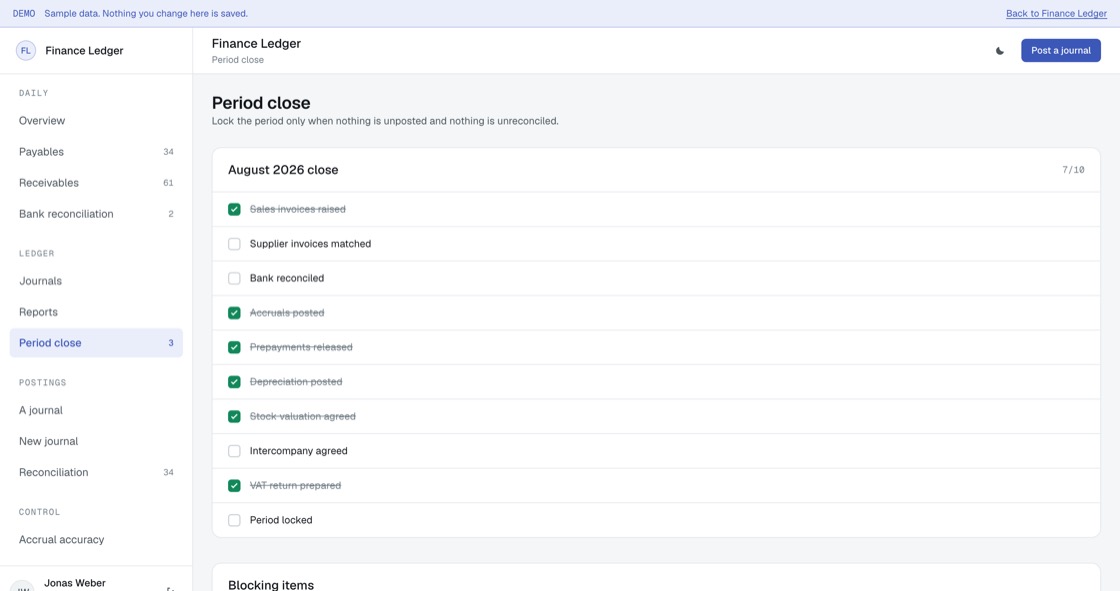Toggle dark mode with the moon icon

click(x=999, y=51)
